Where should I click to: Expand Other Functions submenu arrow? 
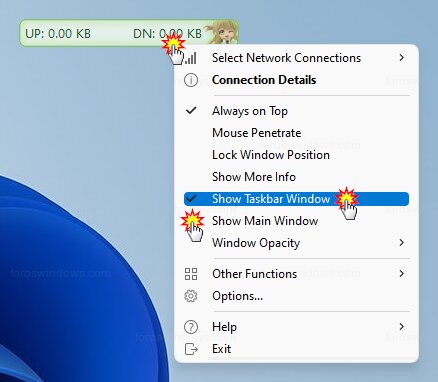click(x=402, y=274)
